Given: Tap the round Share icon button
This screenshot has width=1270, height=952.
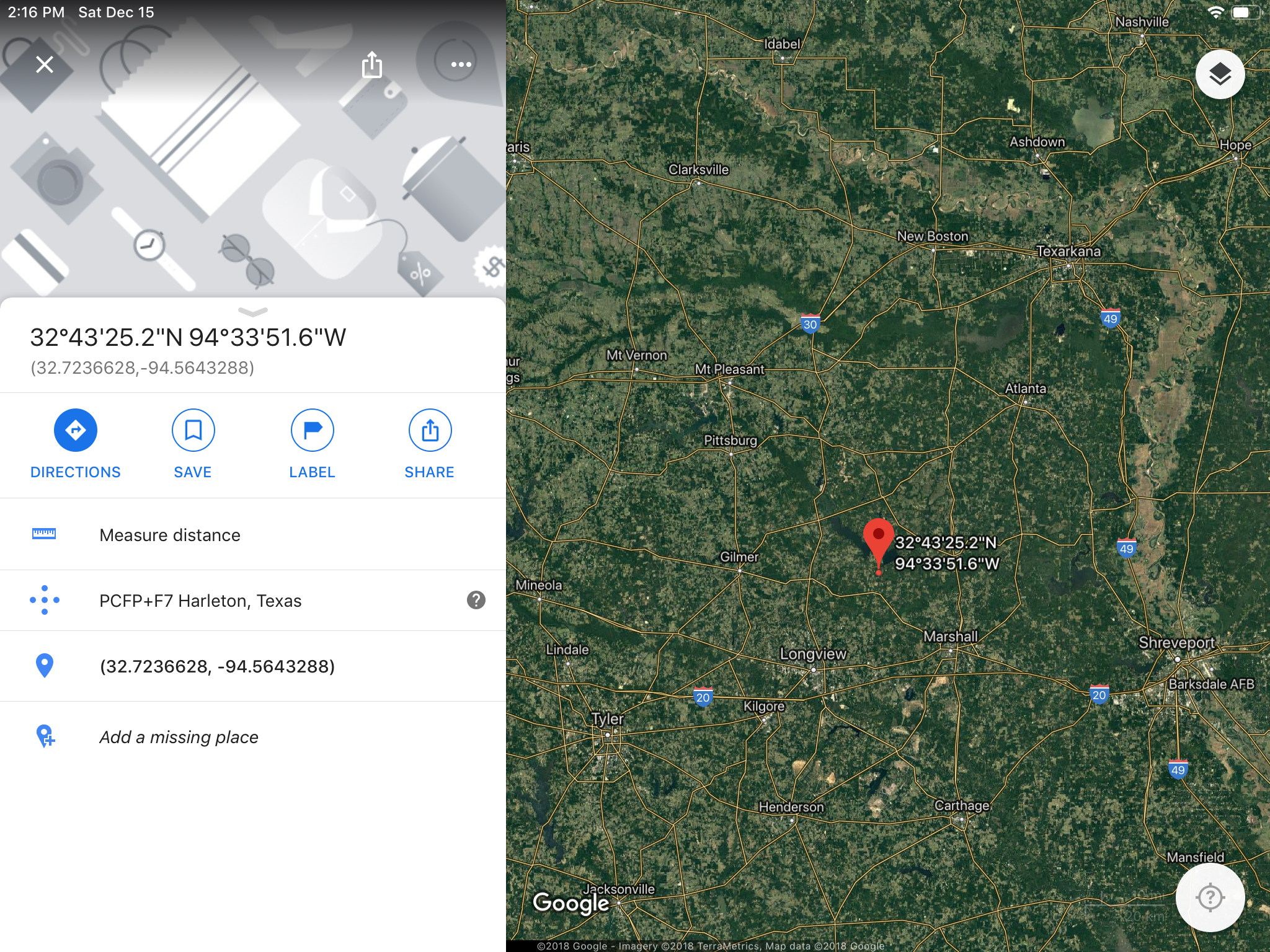Looking at the screenshot, I should 430,430.
